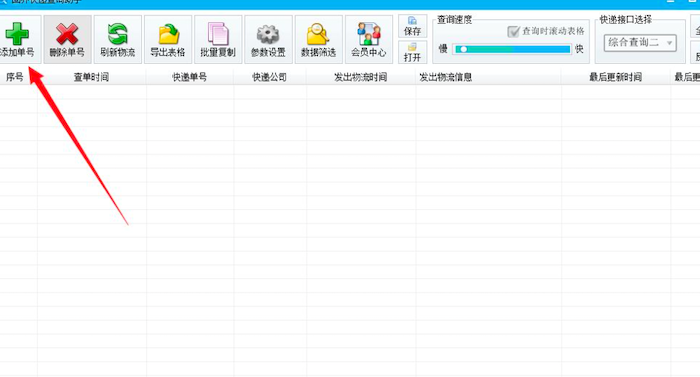Open the 综合查询二 interface dropdown
This screenshot has height=377, width=700.
[x=640, y=43]
